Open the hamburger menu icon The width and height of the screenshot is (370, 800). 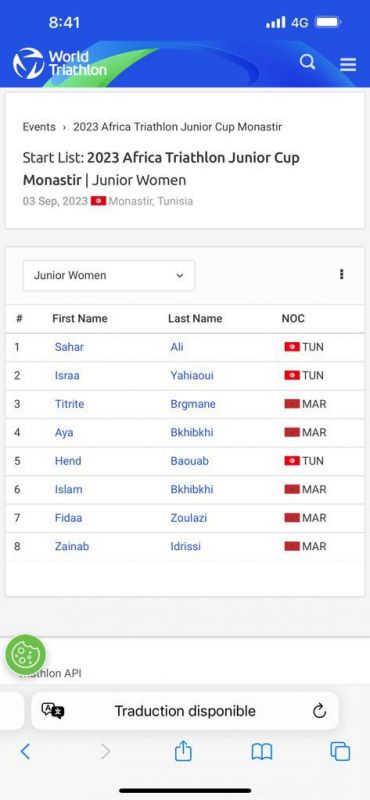[x=348, y=64]
